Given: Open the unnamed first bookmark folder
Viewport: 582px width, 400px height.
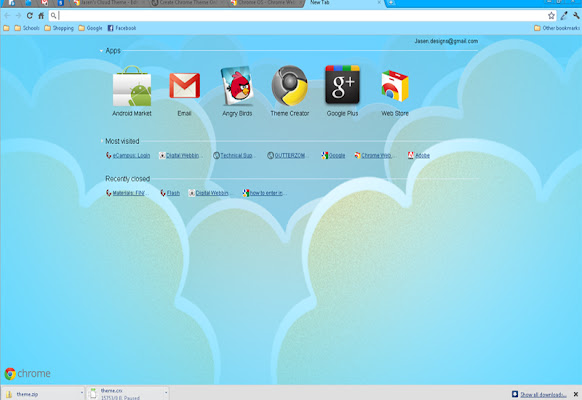Looking at the screenshot, I should click(6, 28).
